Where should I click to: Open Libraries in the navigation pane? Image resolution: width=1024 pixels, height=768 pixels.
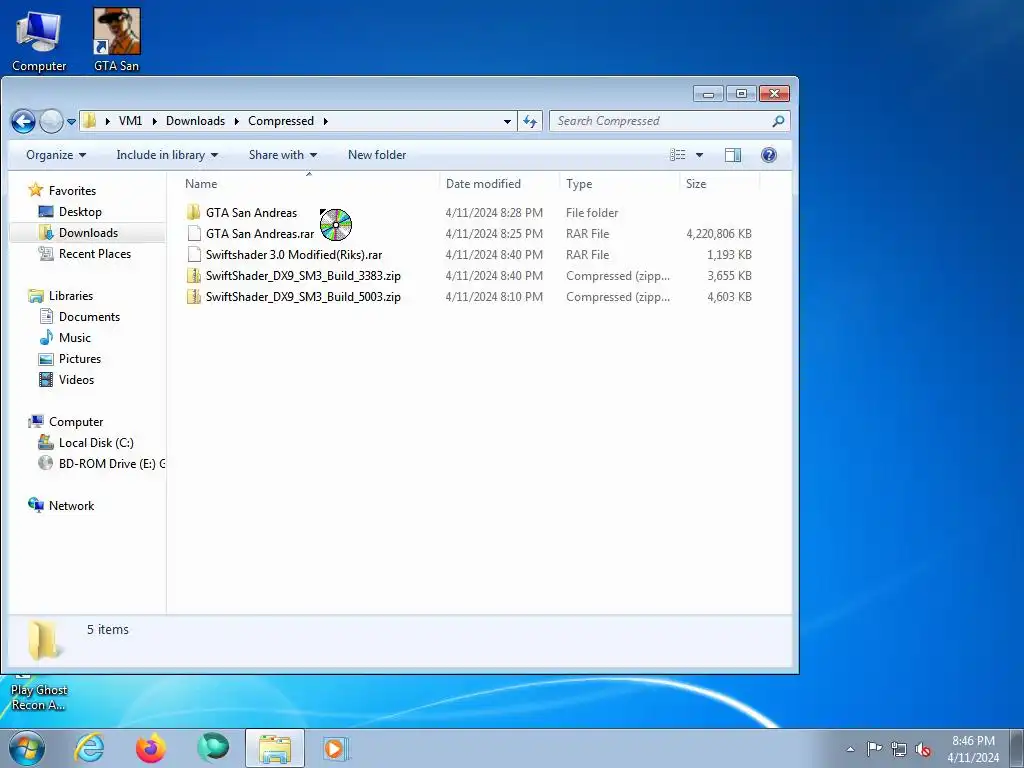[x=71, y=296]
